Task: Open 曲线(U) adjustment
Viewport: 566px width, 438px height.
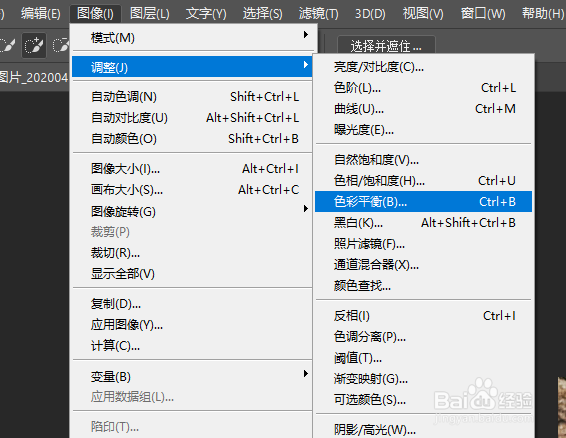Action: 423,109
